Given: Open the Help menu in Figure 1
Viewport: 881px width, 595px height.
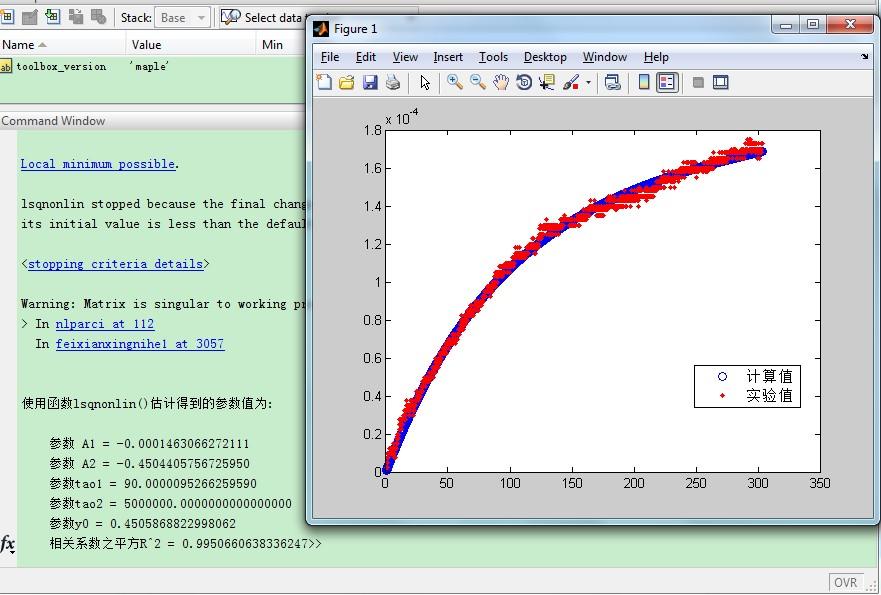Looking at the screenshot, I should click(x=656, y=57).
